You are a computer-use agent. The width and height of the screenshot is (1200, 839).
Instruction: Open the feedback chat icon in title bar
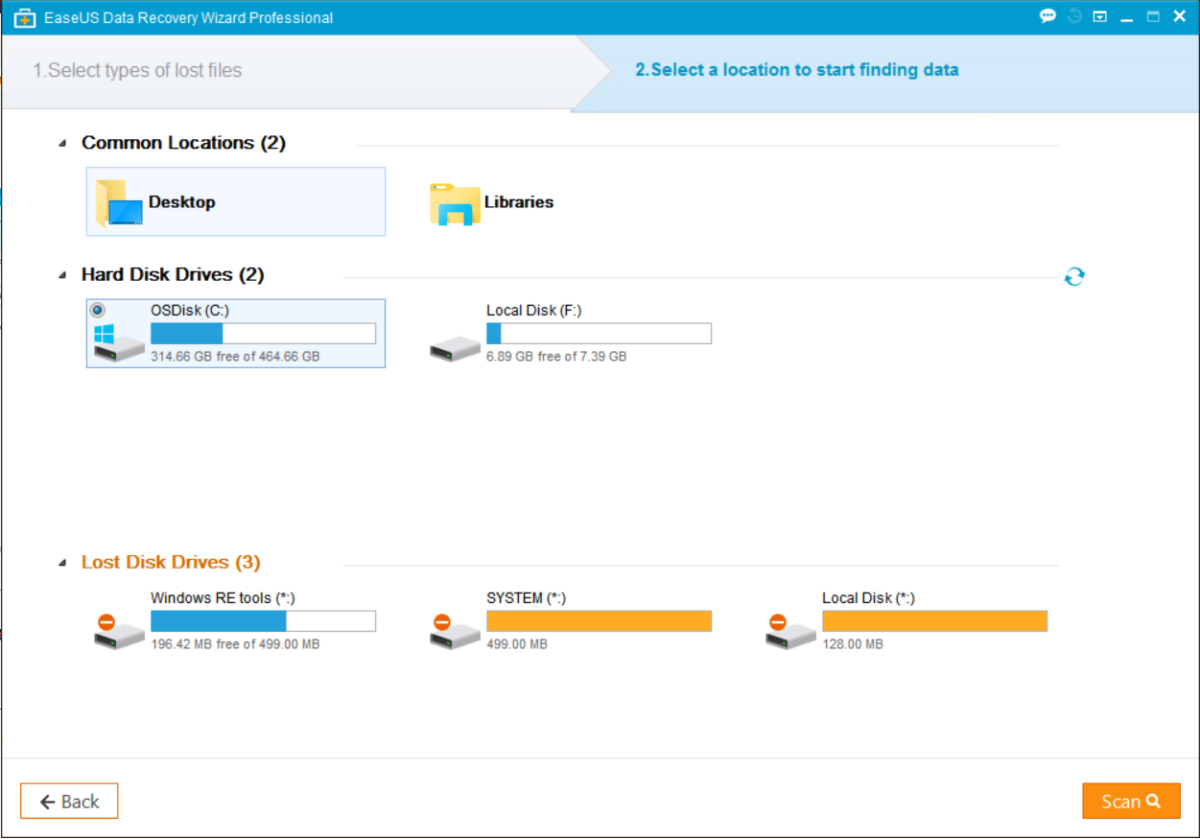[x=1047, y=16]
